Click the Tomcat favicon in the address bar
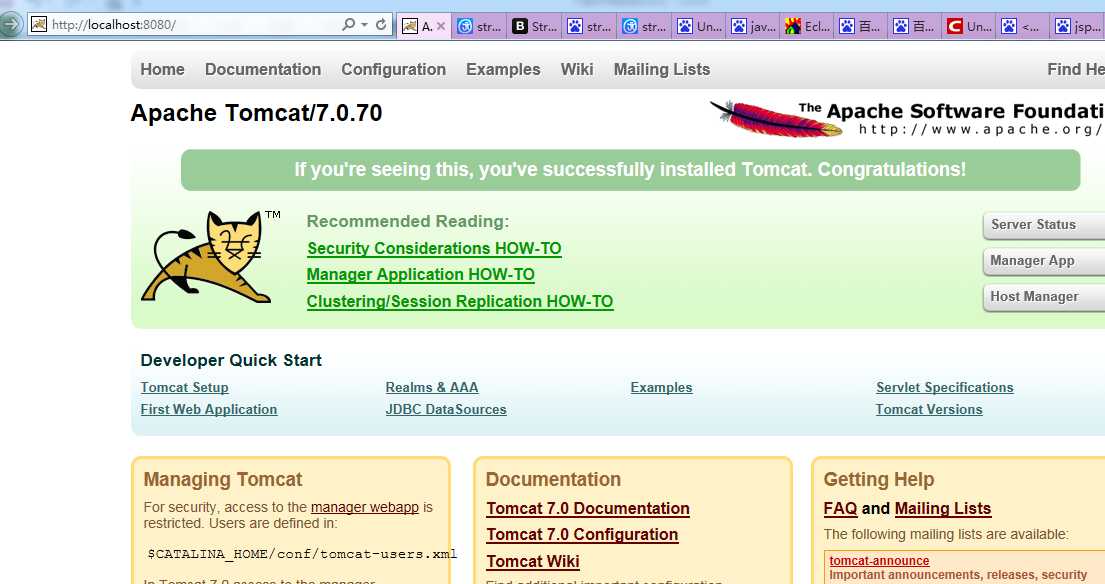 coord(39,25)
